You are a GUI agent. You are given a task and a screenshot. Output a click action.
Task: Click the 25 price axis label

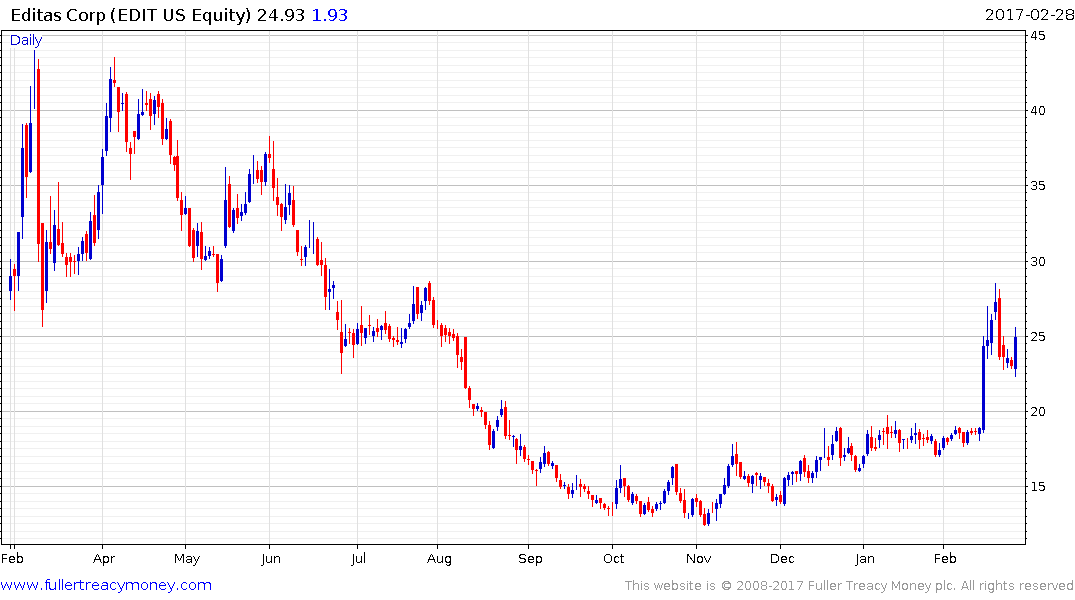click(x=1038, y=336)
